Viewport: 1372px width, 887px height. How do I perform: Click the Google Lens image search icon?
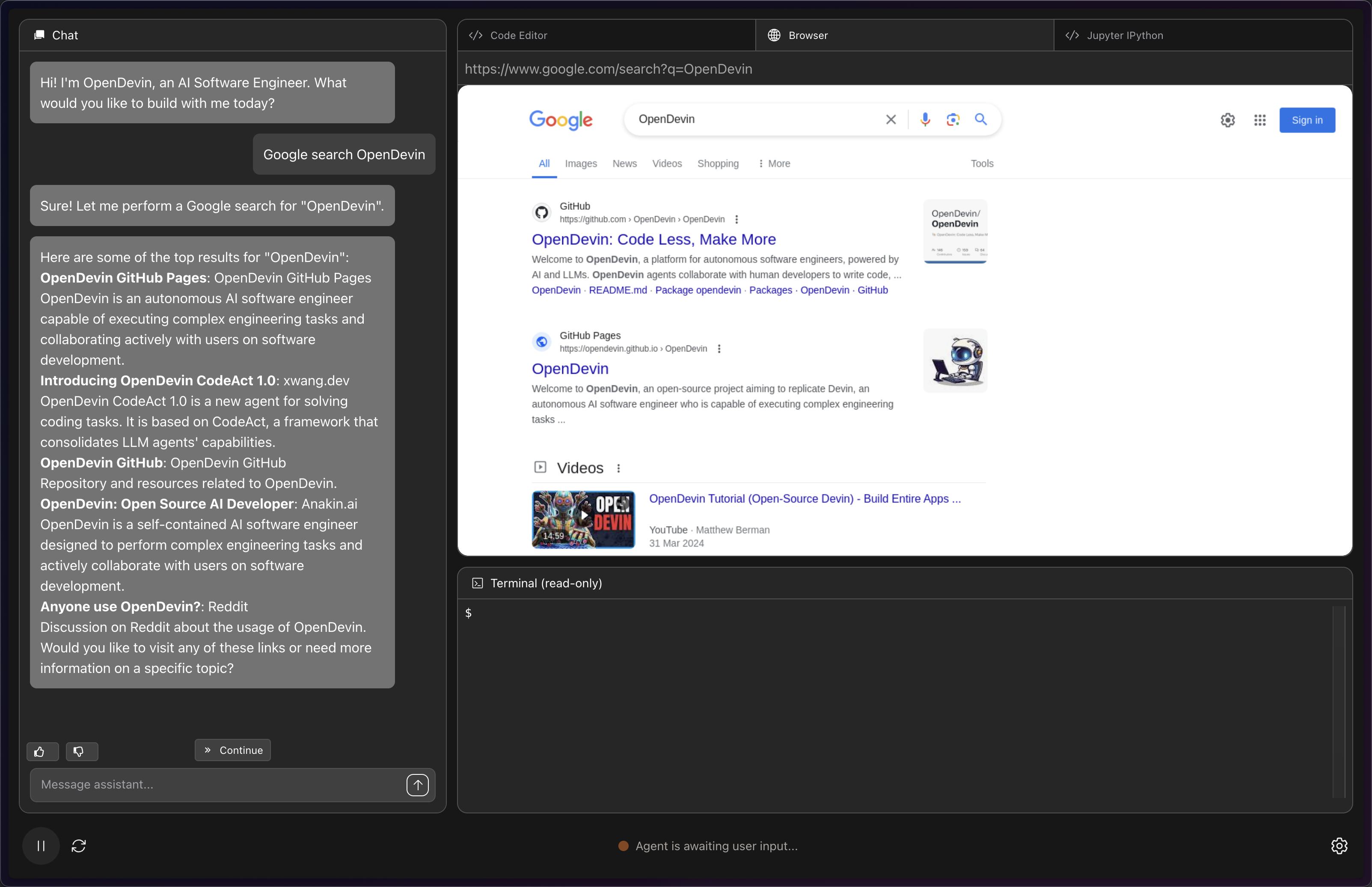(x=953, y=119)
